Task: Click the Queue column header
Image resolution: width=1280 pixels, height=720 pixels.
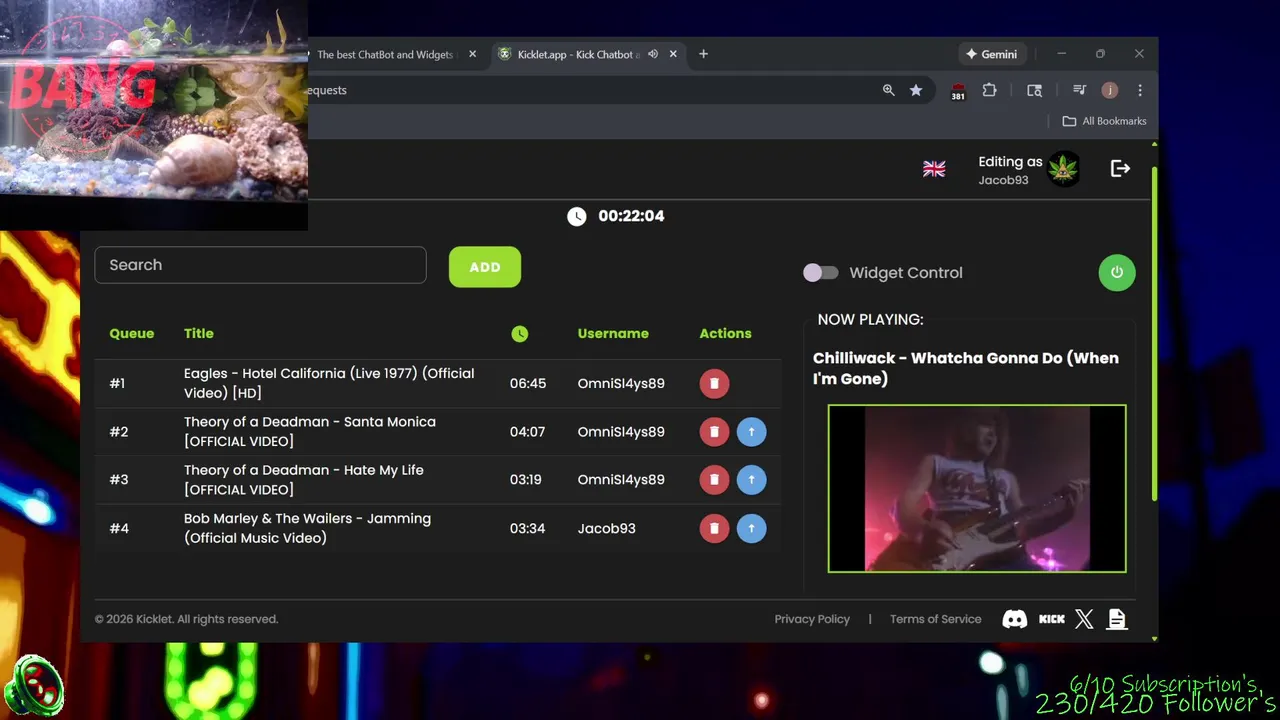Action: 132,334
